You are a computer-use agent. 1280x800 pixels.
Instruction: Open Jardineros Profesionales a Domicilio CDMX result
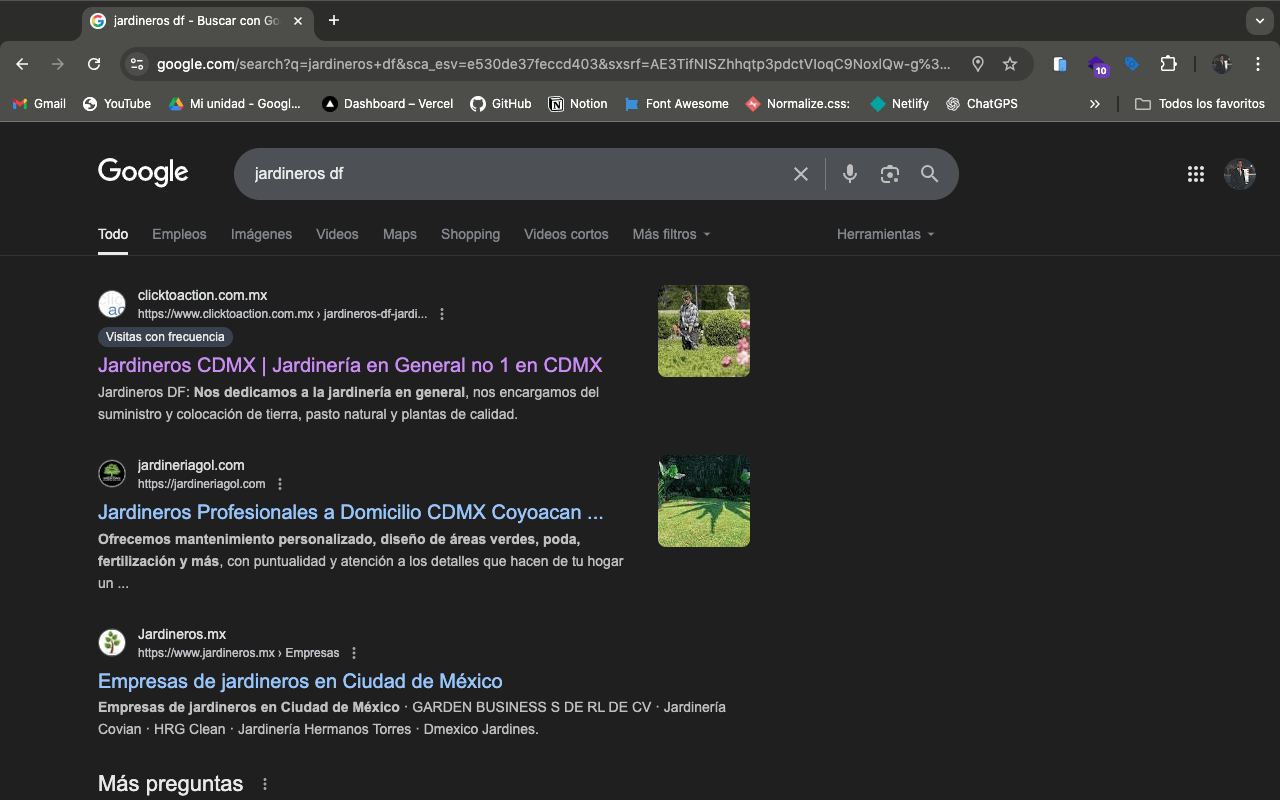coord(351,512)
